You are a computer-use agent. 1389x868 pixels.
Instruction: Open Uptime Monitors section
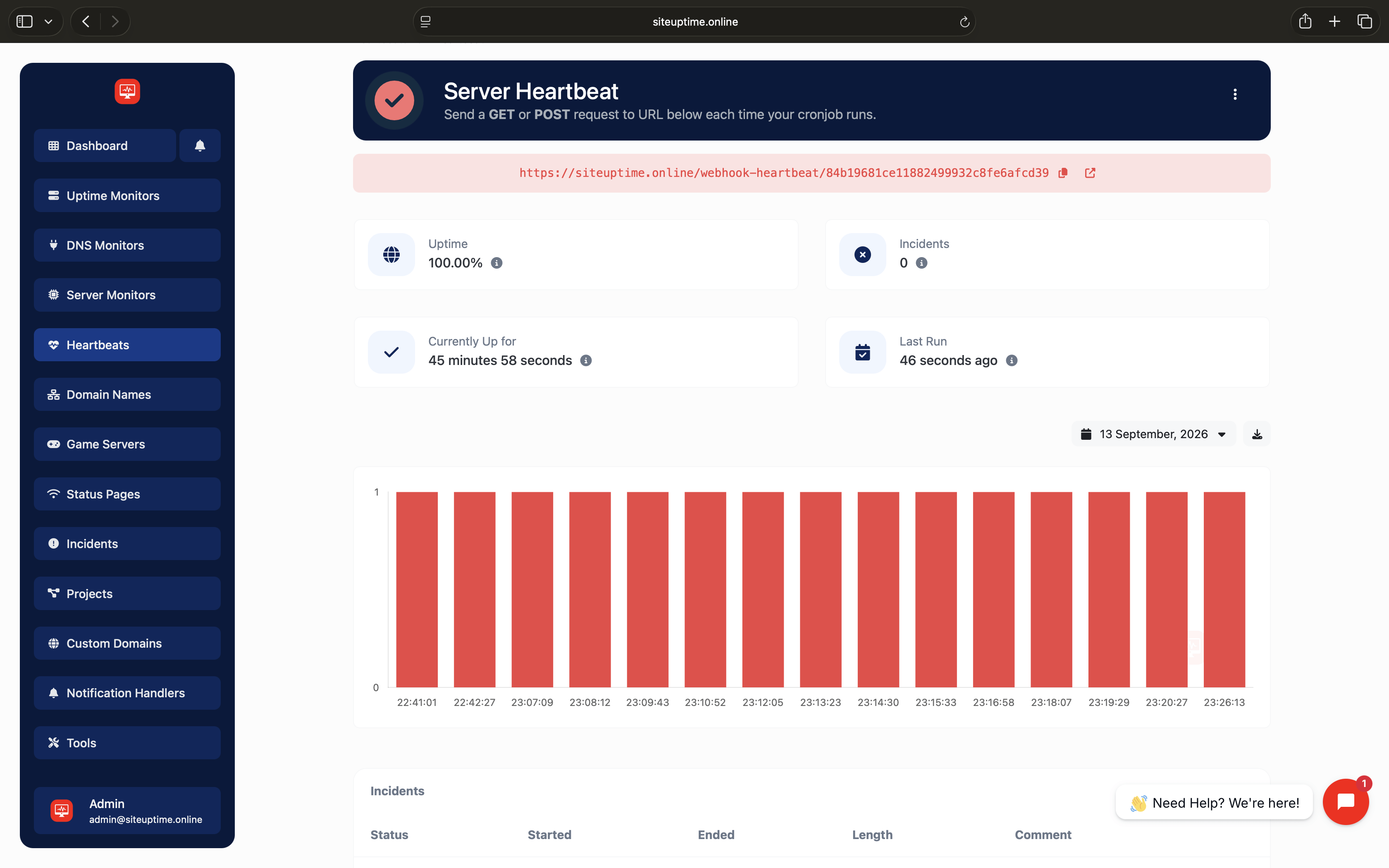(x=127, y=196)
